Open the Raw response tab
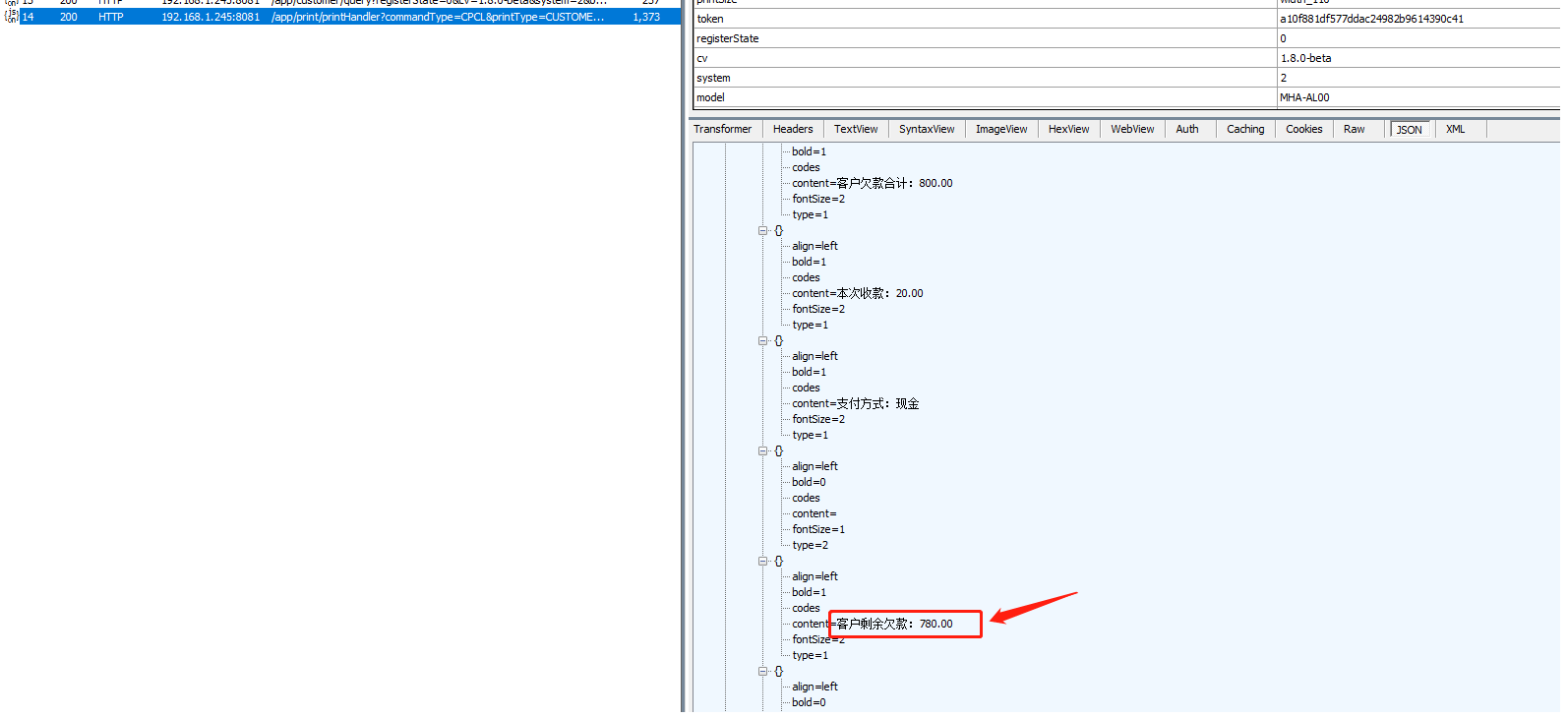The width and height of the screenshot is (1568, 718). click(1355, 129)
